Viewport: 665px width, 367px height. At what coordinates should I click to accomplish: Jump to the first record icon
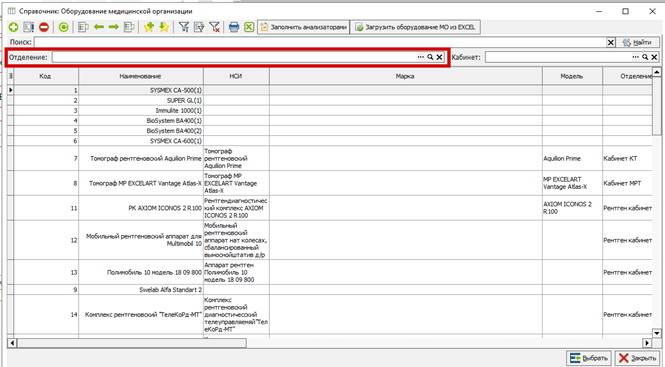[x=84, y=28]
